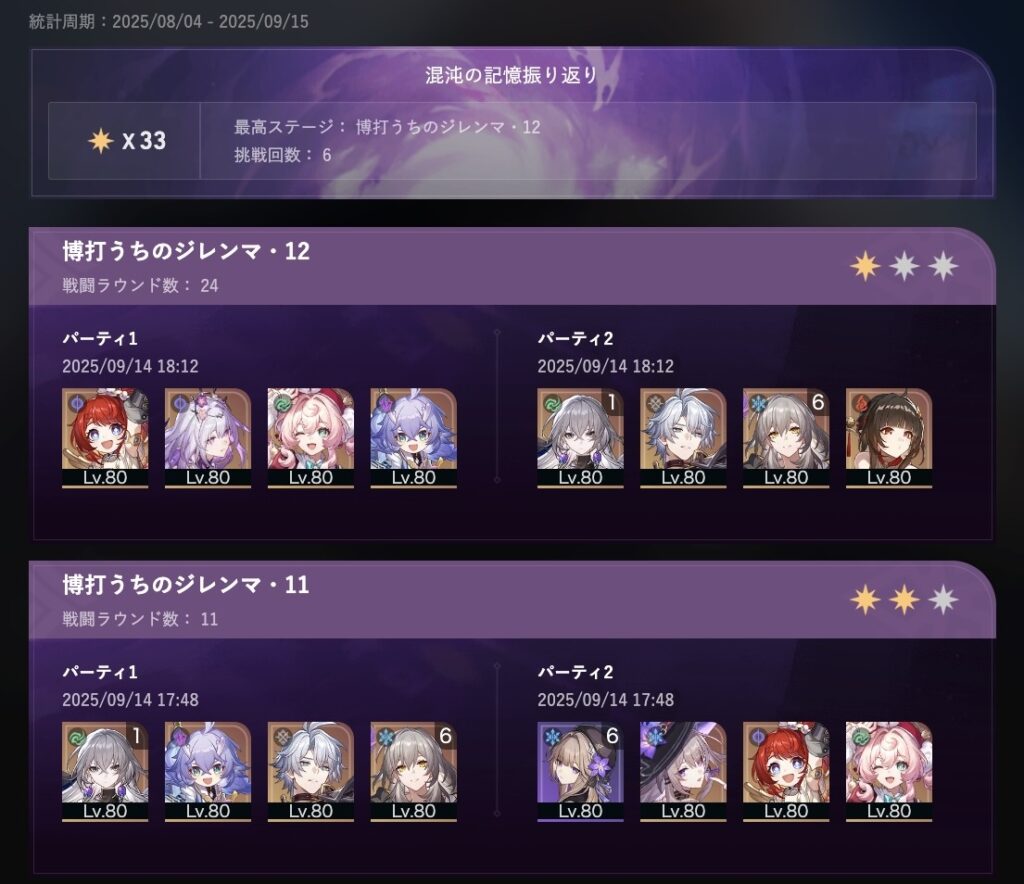This screenshot has width=1024, height=884.
Task: Select red-haired character in stage 12 party 1
Action: (105, 438)
